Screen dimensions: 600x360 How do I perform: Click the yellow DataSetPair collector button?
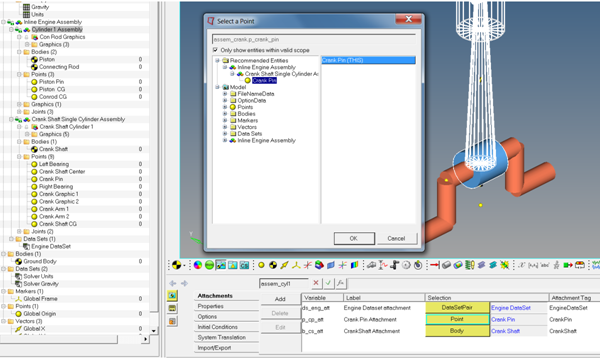(457, 308)
